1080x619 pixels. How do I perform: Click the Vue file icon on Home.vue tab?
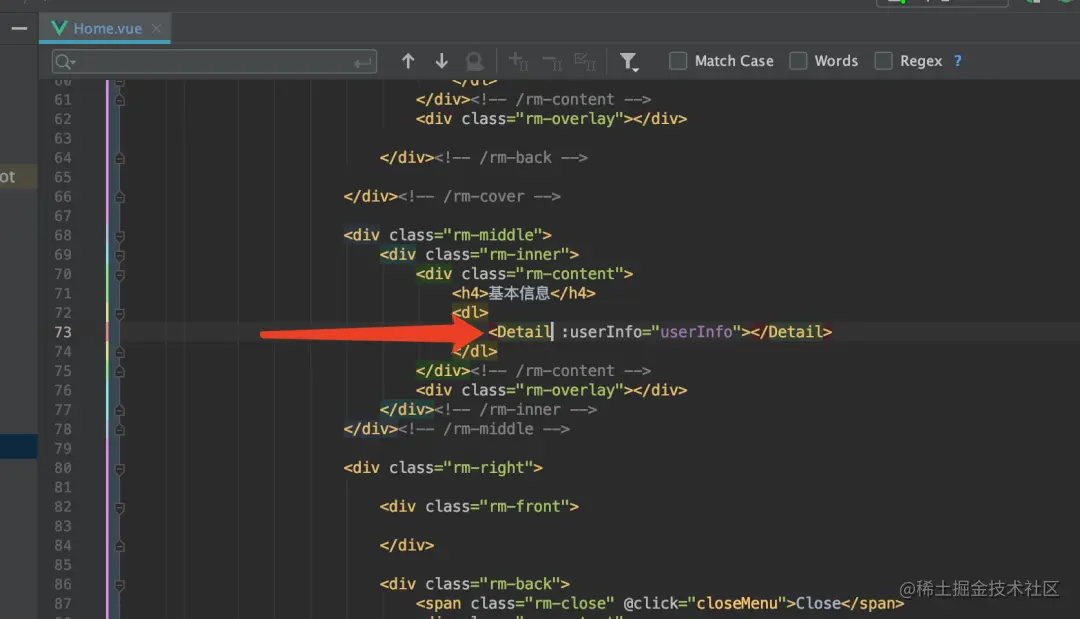[59, 28]
